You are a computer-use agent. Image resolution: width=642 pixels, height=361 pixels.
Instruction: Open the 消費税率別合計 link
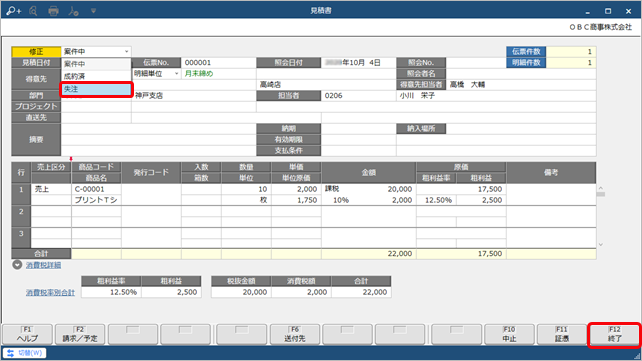point(50,292)
